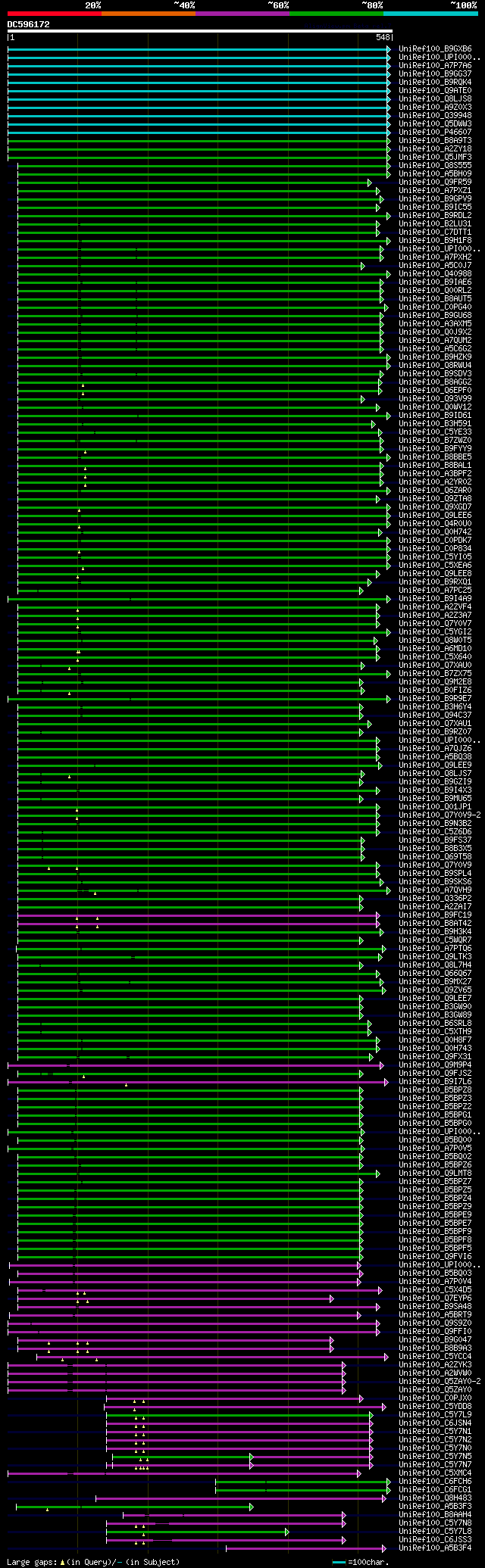Open hit UniRef100_B9RQK4
485x1568 pixels.
pos(435,83)
